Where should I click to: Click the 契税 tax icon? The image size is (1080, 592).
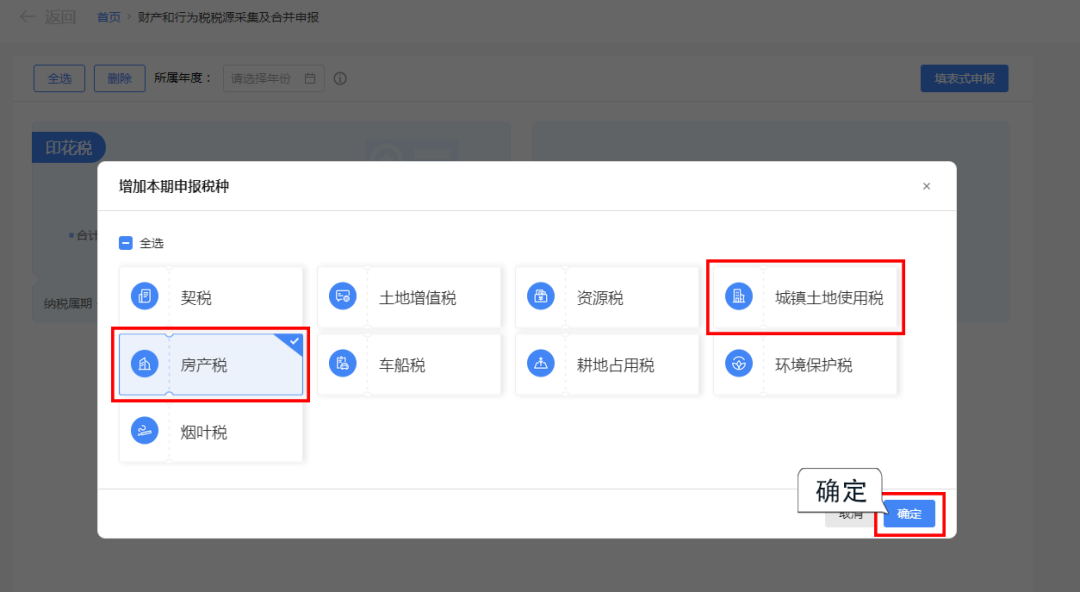click(145, 296)
